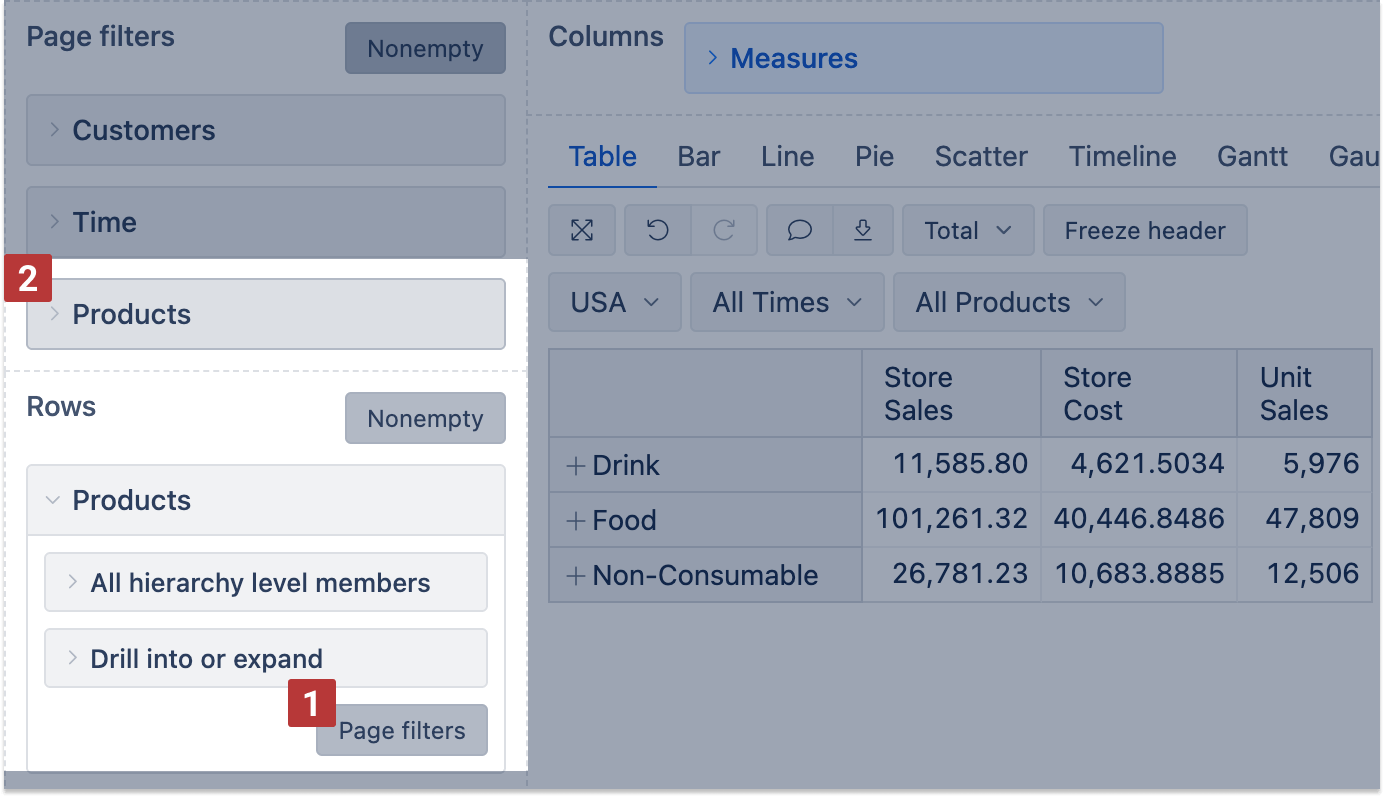Click the redo arrow icon

point(725,231)
